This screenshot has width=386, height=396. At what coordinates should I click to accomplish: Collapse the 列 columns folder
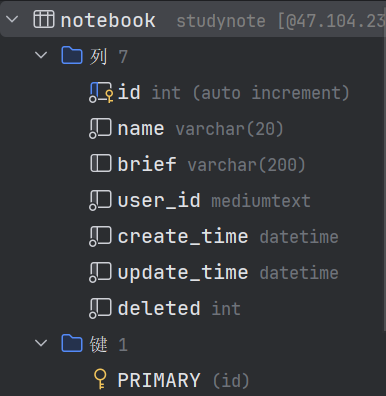point(41,55)
